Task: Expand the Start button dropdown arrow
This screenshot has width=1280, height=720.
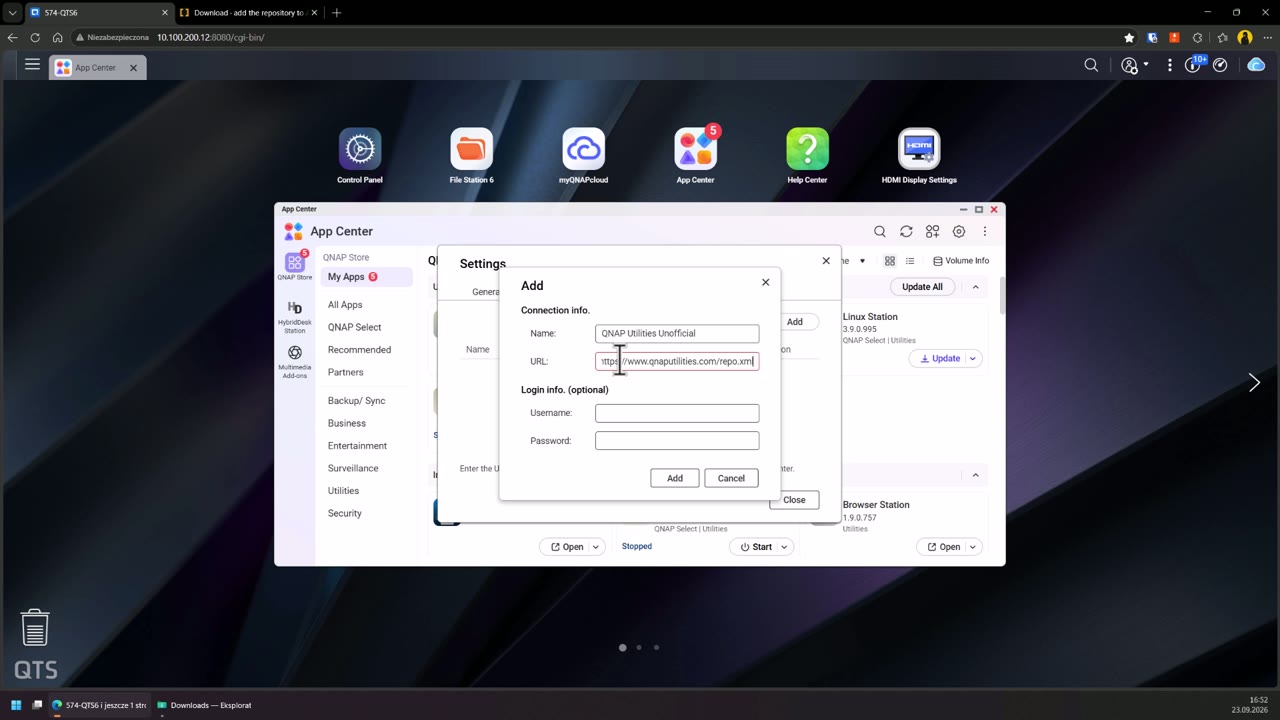Action: click(x=784, y=547)
